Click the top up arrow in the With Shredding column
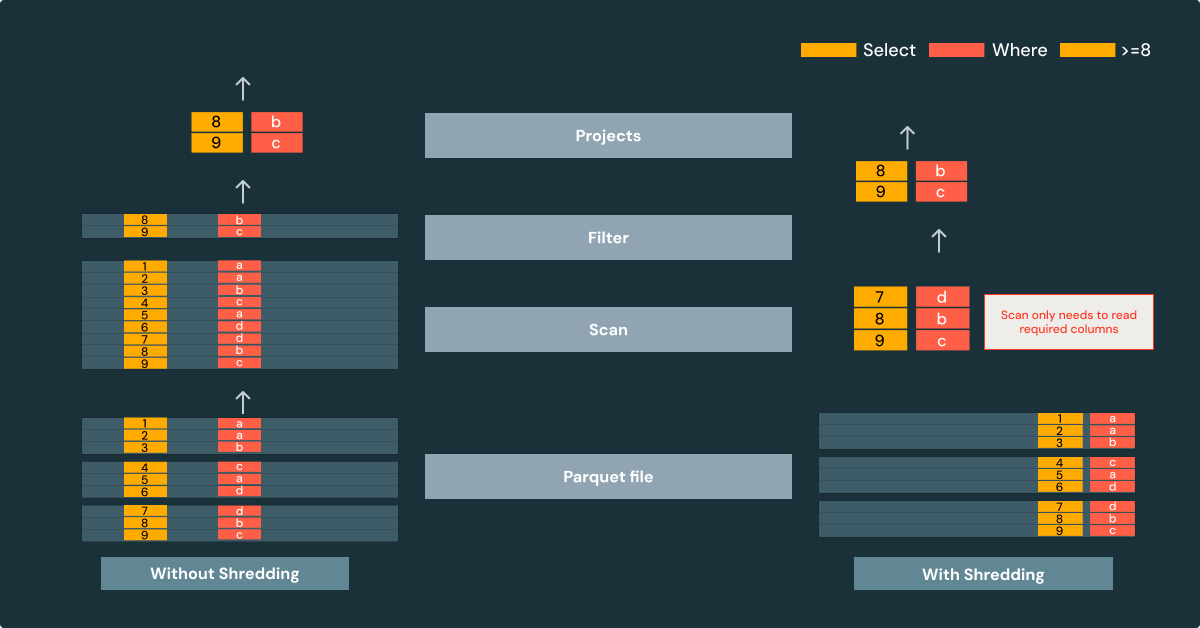 (907, 137)
